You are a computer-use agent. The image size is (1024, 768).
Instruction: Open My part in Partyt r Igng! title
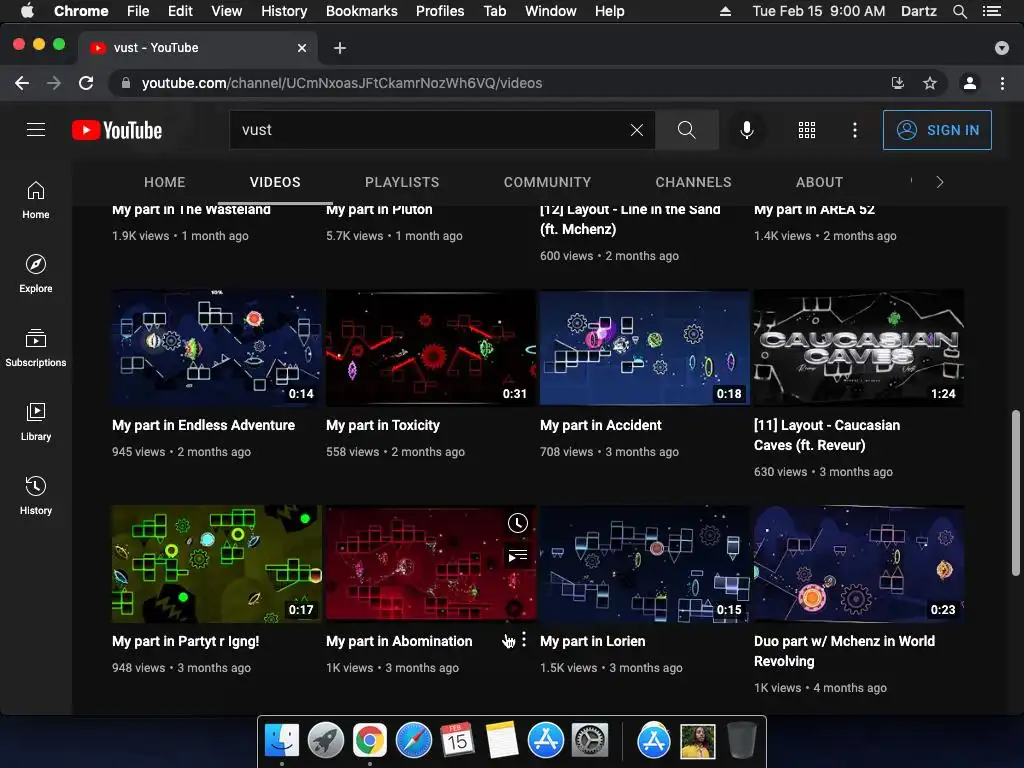point(185,641)
